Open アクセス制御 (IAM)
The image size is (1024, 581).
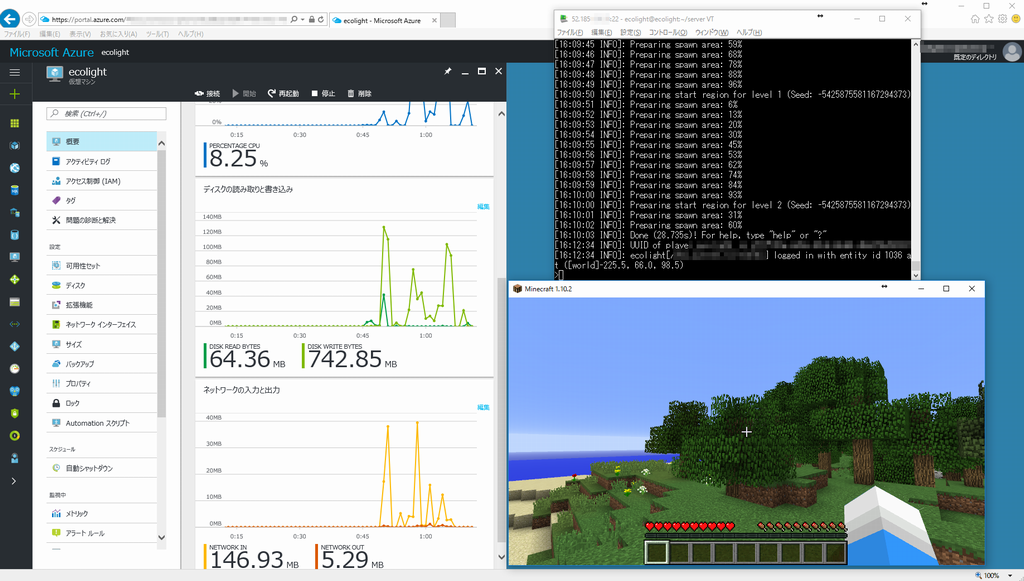pos(102,181)
